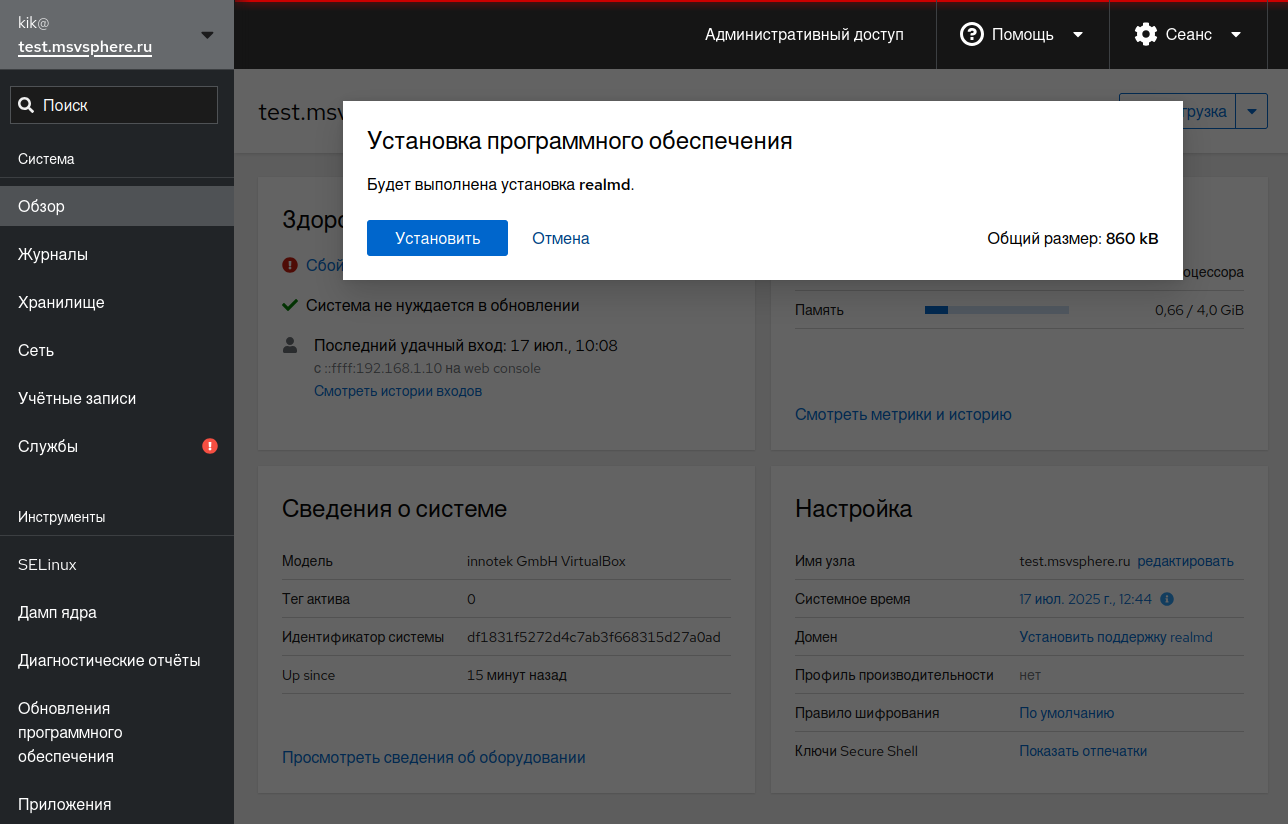This screenshot has height=824, width=1288.
Task: Click the green checkmark update status icon
Action: point(290,305)
